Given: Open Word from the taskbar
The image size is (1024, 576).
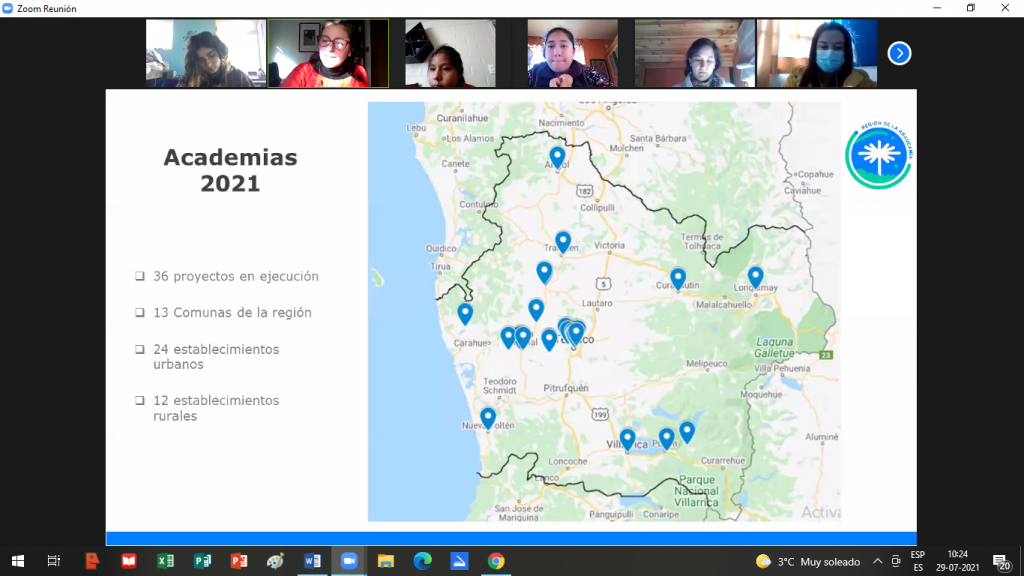Looking at the screenshot, I should 312,561.
